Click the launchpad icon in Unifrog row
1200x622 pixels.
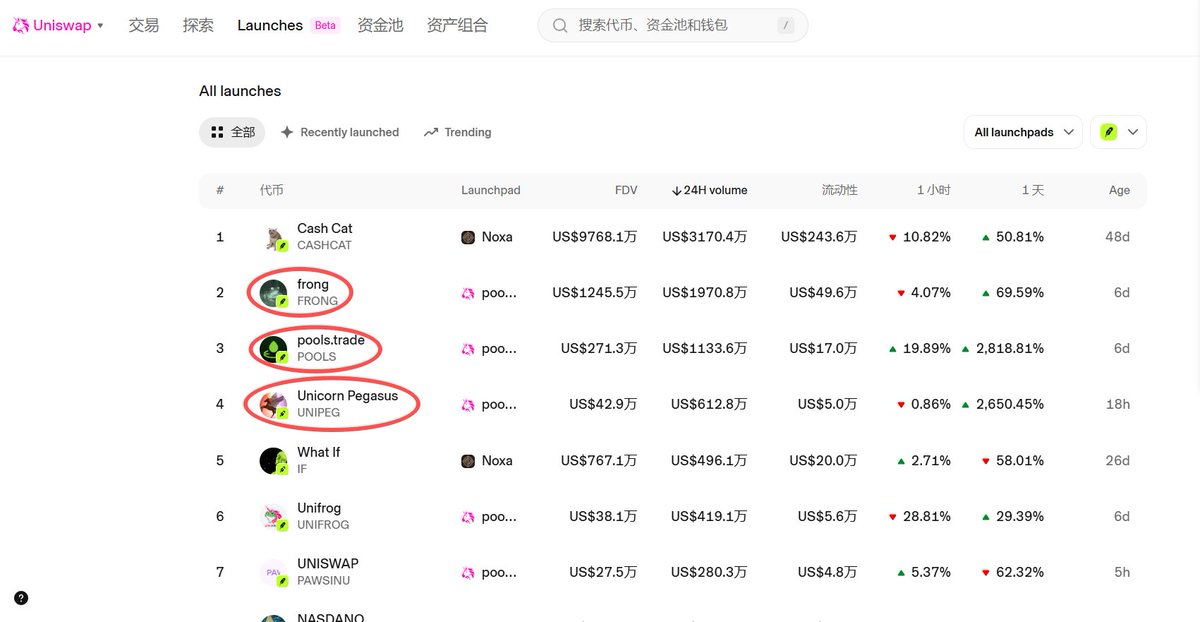tap(468, 517)
